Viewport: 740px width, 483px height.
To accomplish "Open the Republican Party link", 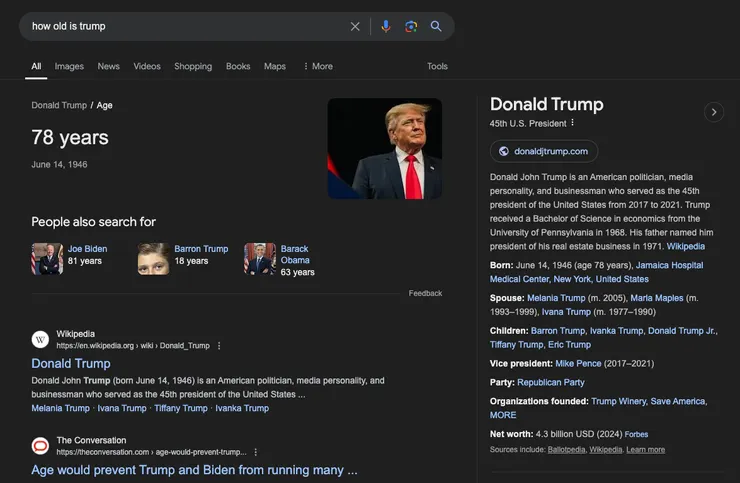I will (x=551, y=382).
